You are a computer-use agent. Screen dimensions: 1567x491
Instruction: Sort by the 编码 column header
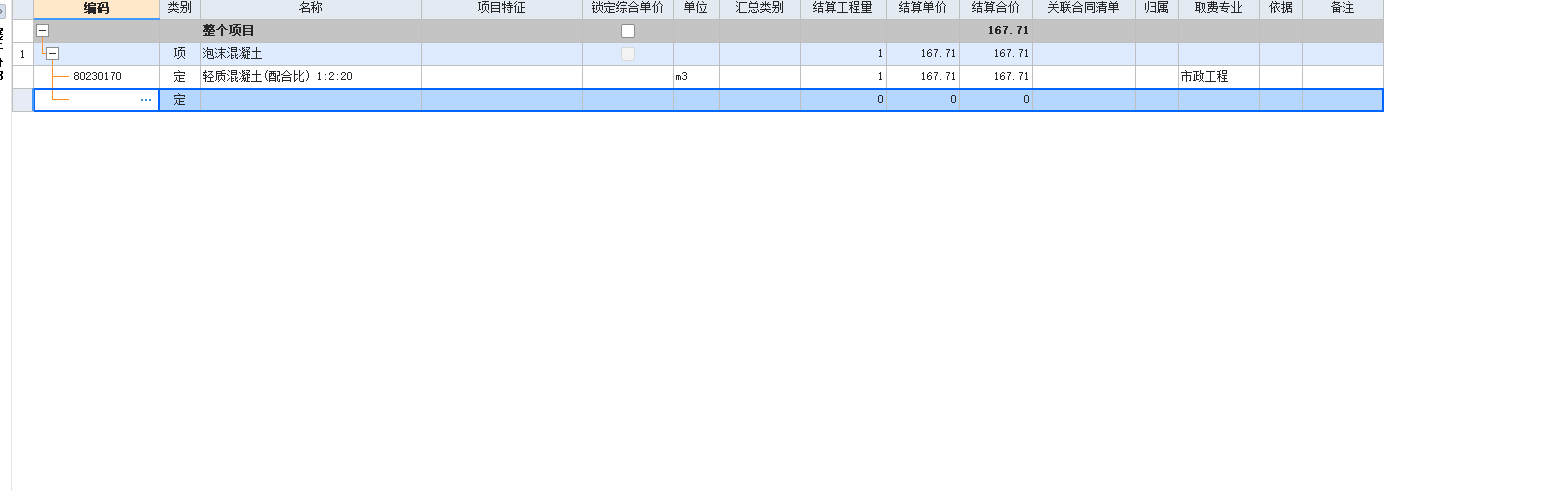(96, 8)
